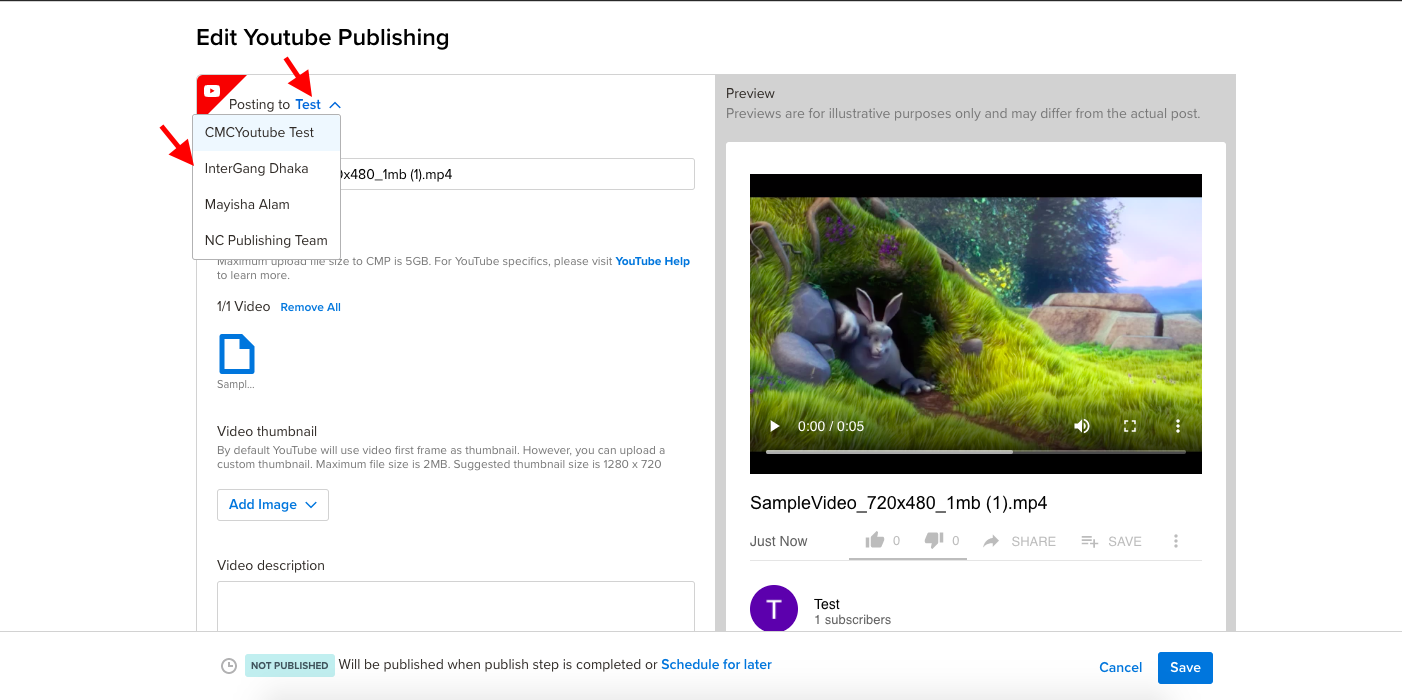1402x700 pixels.
Task: Open the YouTube Help link
Action: [x=653, y=261]
